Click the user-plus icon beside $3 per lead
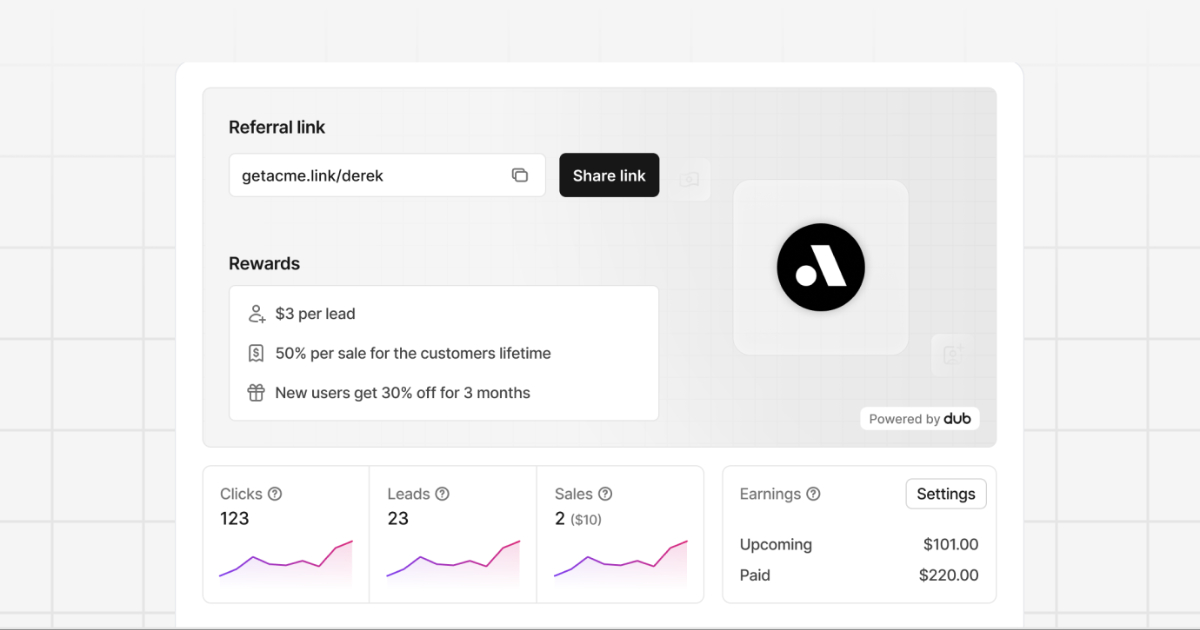Image resolution: width=1200 pixels, height=630 pixels. 256,314
